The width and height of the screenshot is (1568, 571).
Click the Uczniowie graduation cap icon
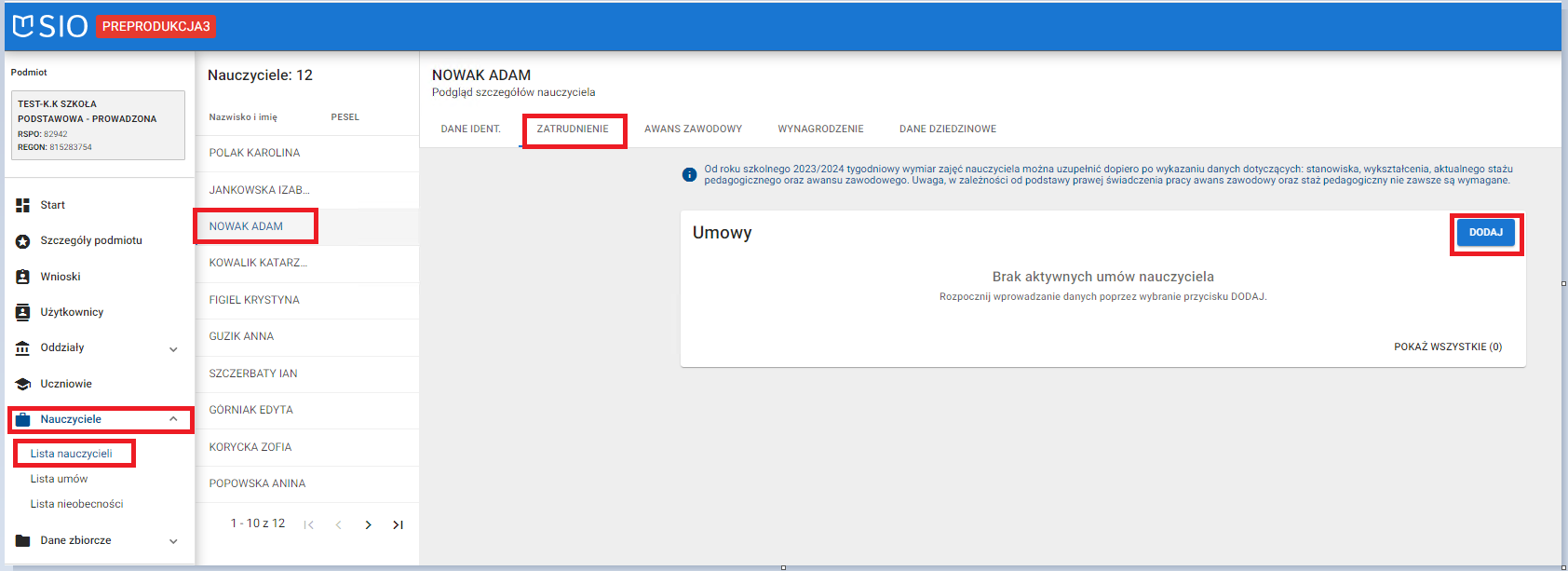[x=23, y=384]
